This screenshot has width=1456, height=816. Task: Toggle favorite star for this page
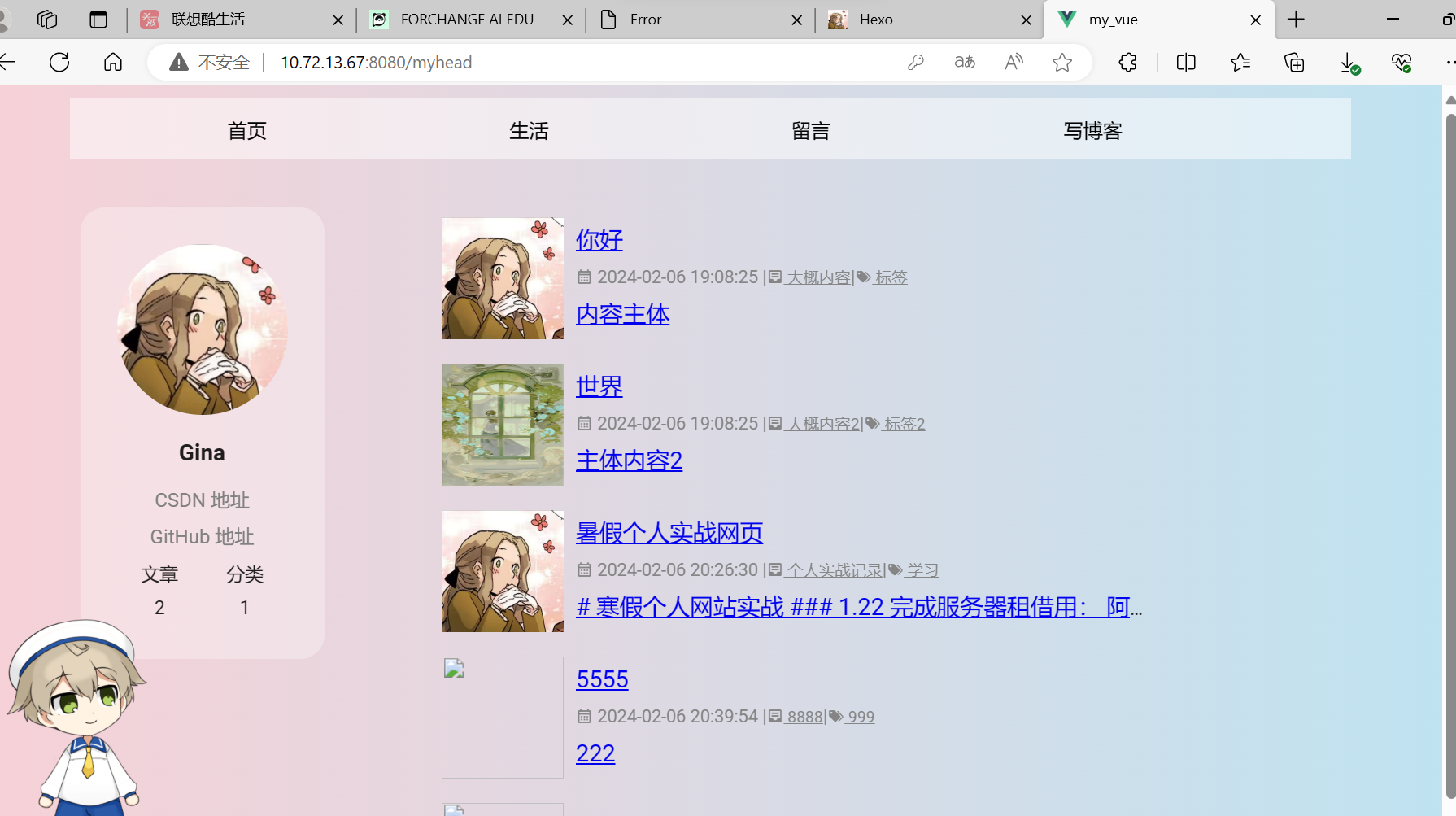[1062, 62]
